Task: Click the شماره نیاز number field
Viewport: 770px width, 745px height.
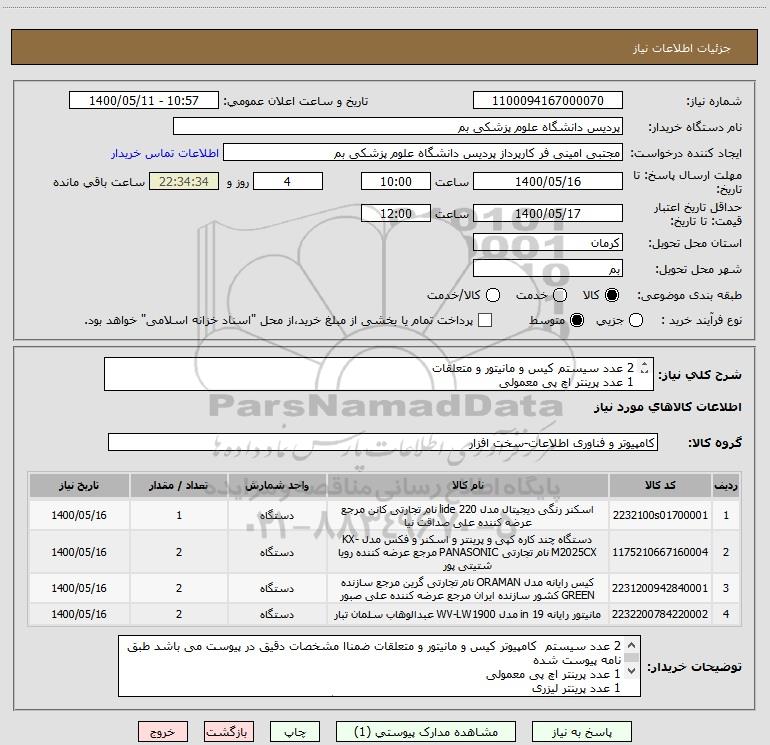Action: tap(548, 101)
